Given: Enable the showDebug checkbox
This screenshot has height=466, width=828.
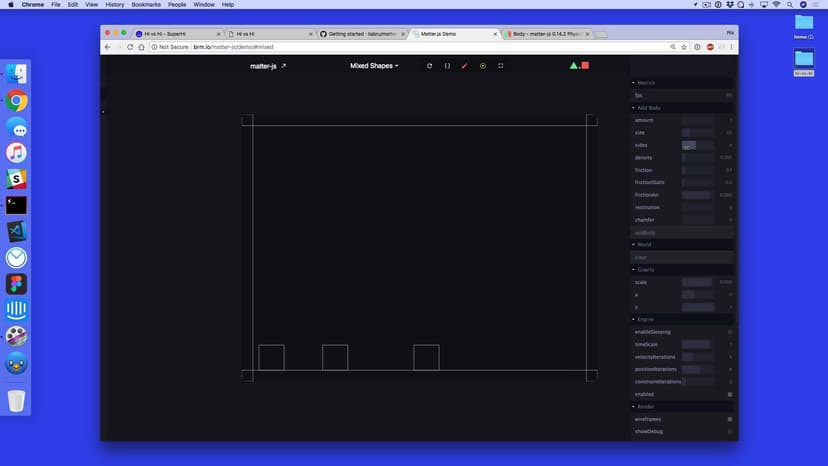Looking at the screenshot, I should (x=730, y=432).
